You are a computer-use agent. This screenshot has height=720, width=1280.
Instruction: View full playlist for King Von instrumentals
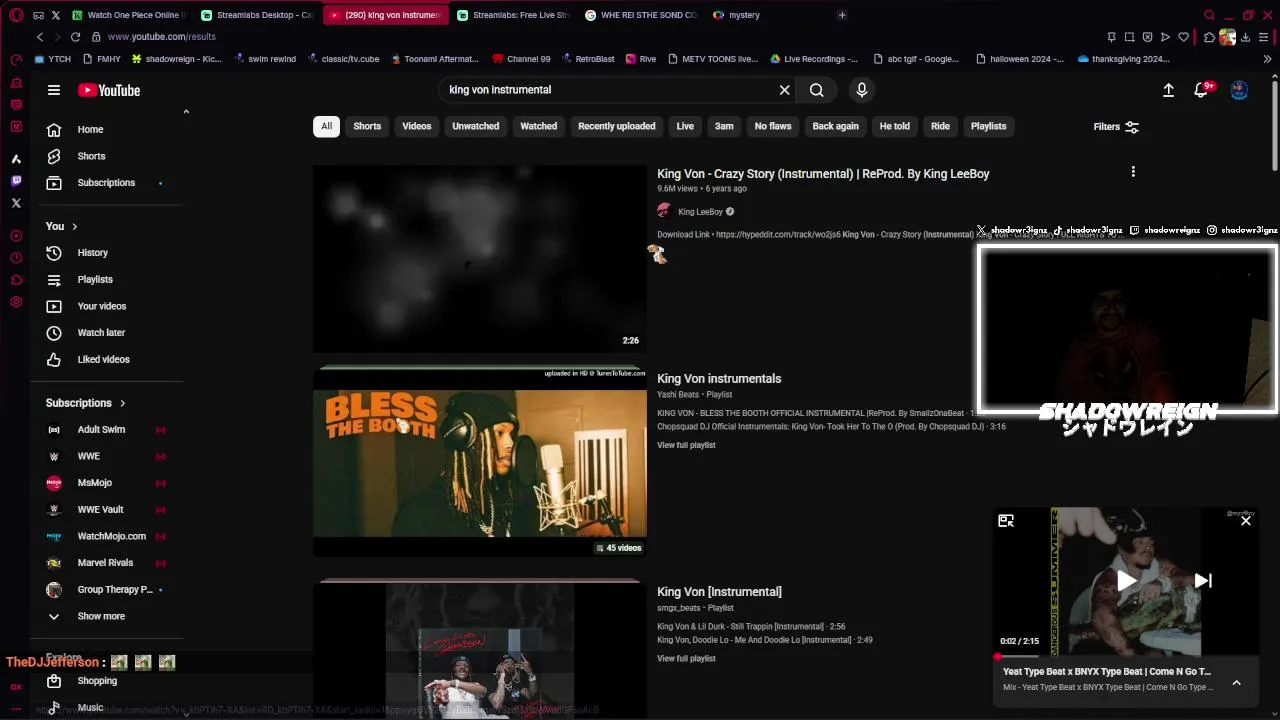click(686, 445)
